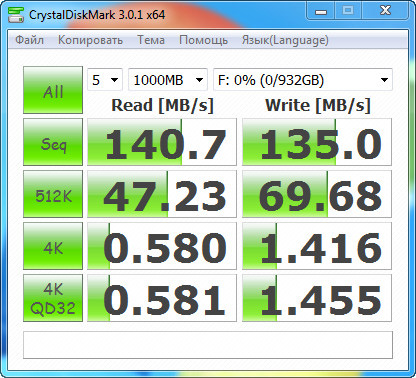Open the Копировать menu

coord(90,40)
